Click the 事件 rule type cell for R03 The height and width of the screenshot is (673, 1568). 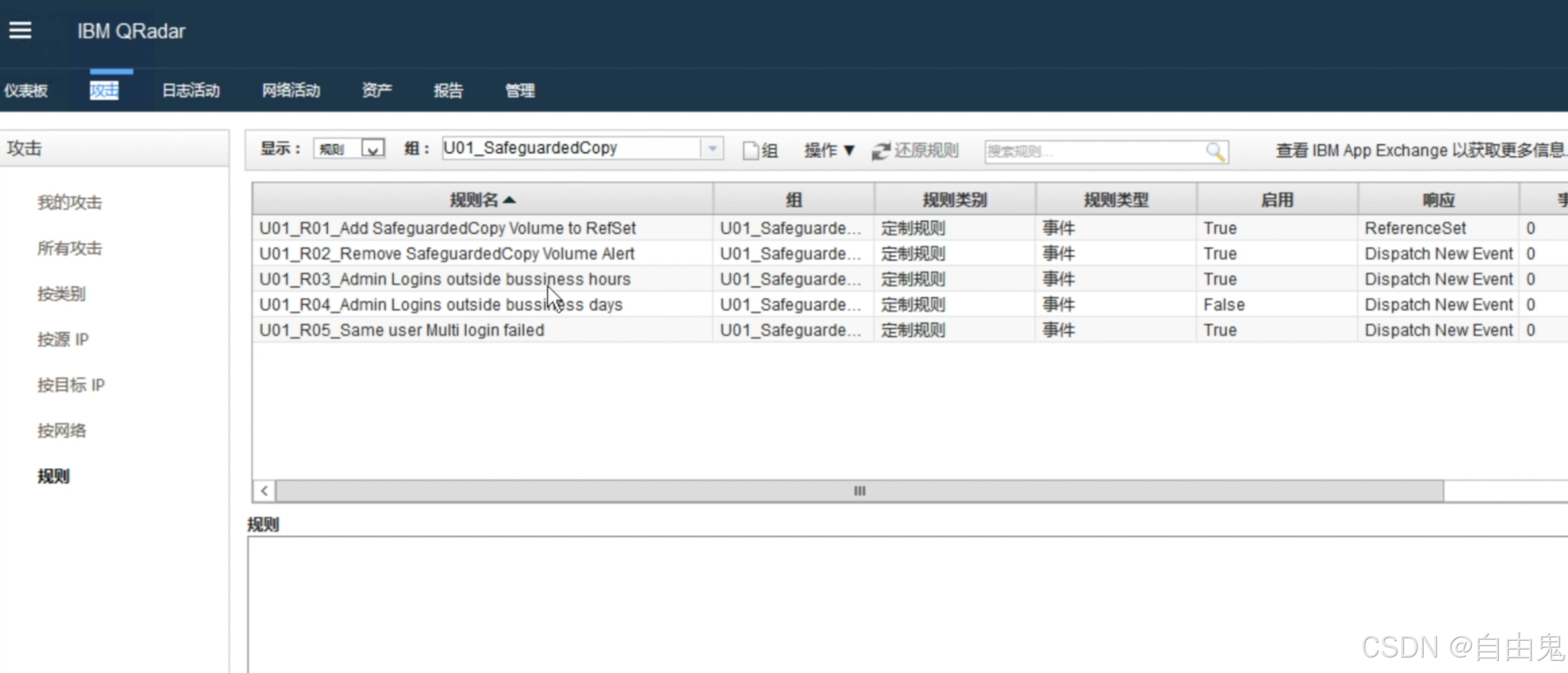1059,279
